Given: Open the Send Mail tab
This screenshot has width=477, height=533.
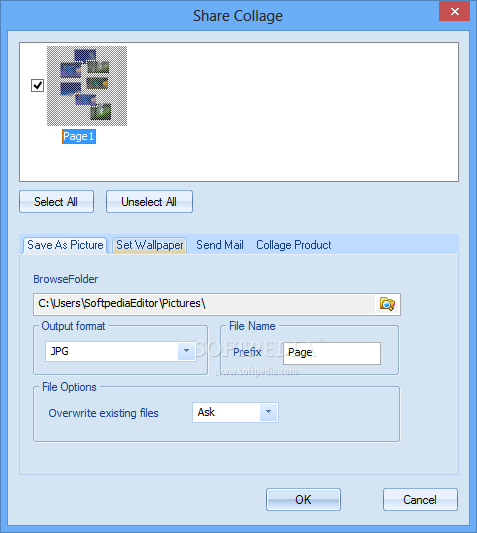Looking at the screenshot, I should (220, 245).
